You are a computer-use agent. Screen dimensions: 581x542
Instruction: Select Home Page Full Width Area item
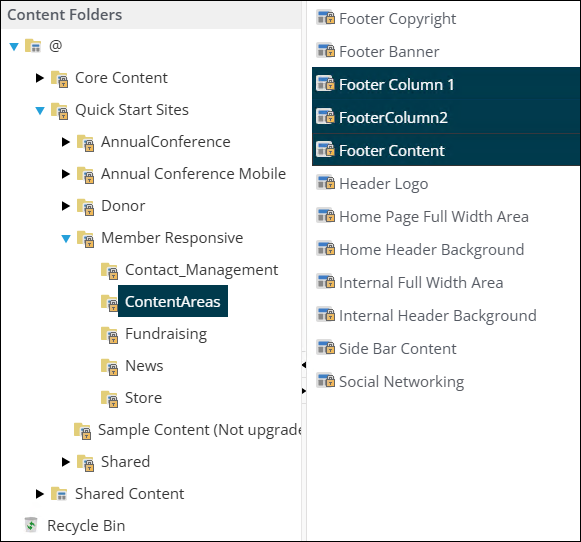click(434, 217)
